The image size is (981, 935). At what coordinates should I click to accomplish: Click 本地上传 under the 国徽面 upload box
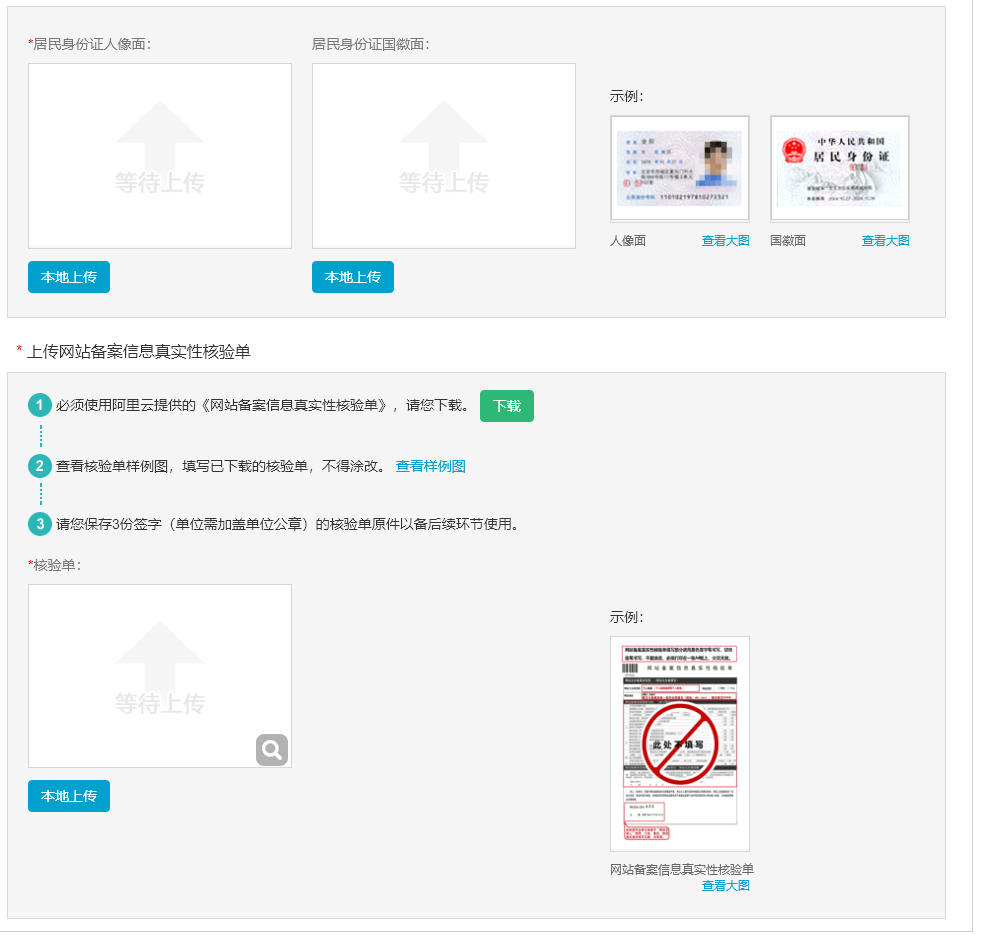[x=352, y=277]
